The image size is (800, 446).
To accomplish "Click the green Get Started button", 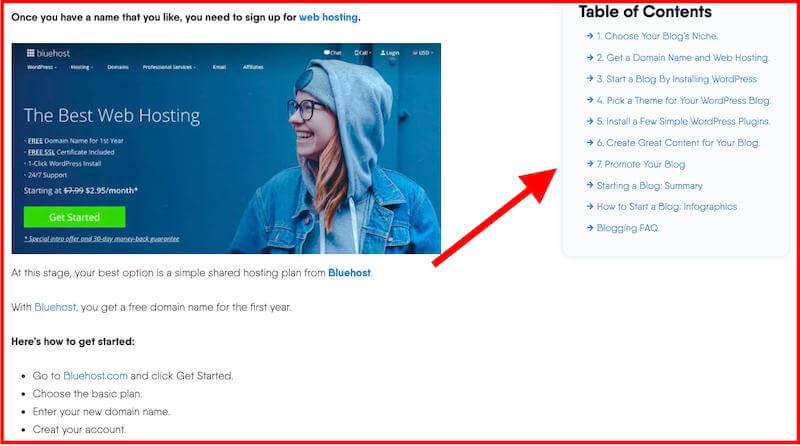I will pos(74,217).
